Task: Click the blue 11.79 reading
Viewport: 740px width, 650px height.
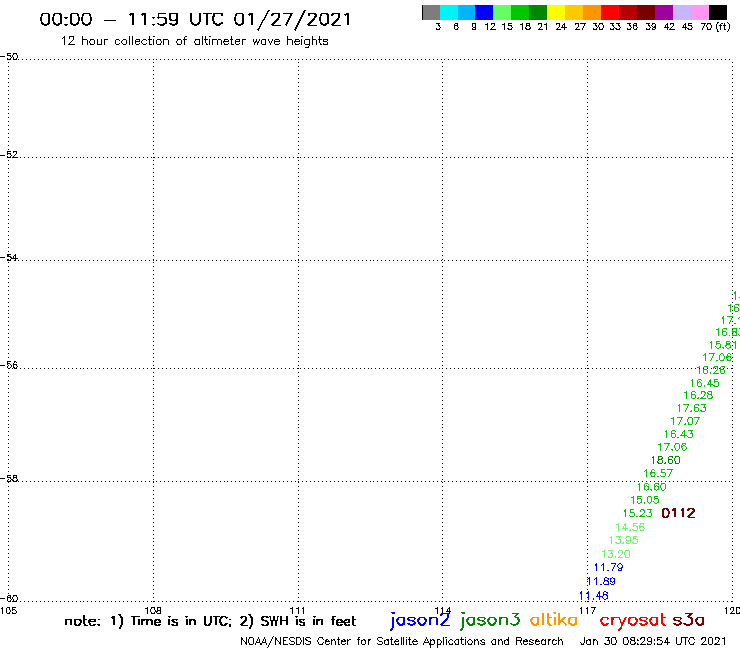Action: 608,567
